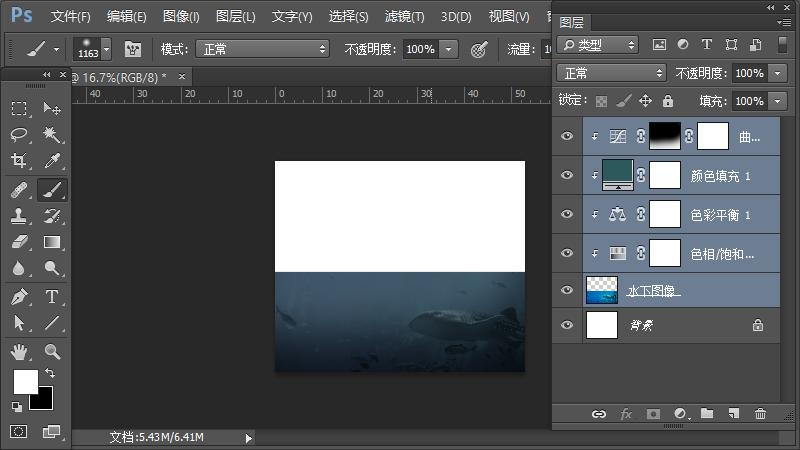This screenshot has width=800, height=450.
Task: Filter layers by smart object type
Action: [756, 45]
